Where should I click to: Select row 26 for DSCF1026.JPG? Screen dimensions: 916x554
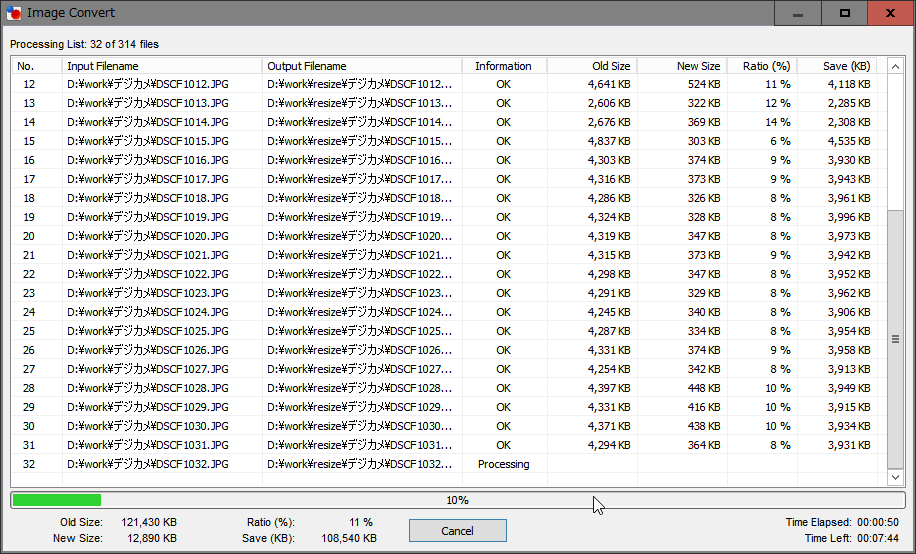147,350
